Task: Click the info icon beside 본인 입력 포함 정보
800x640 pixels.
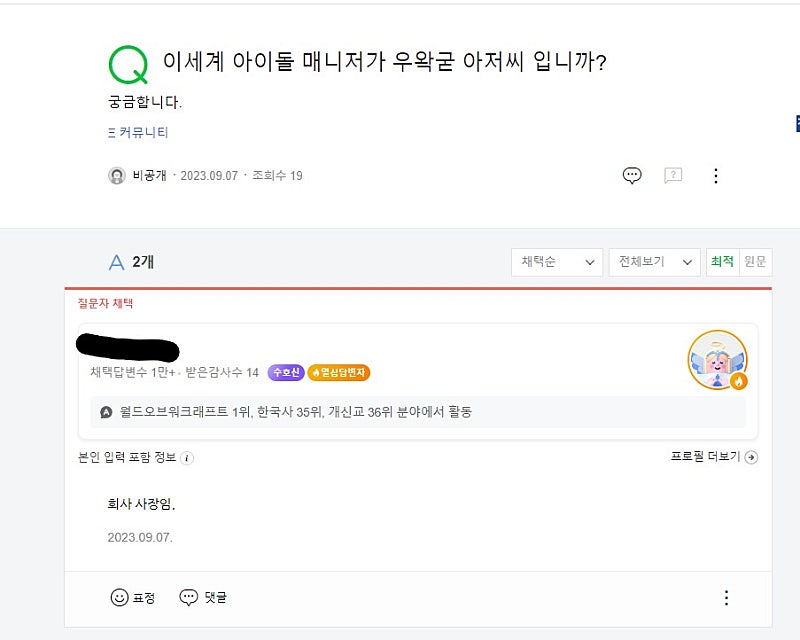Action: coord(187,458)
